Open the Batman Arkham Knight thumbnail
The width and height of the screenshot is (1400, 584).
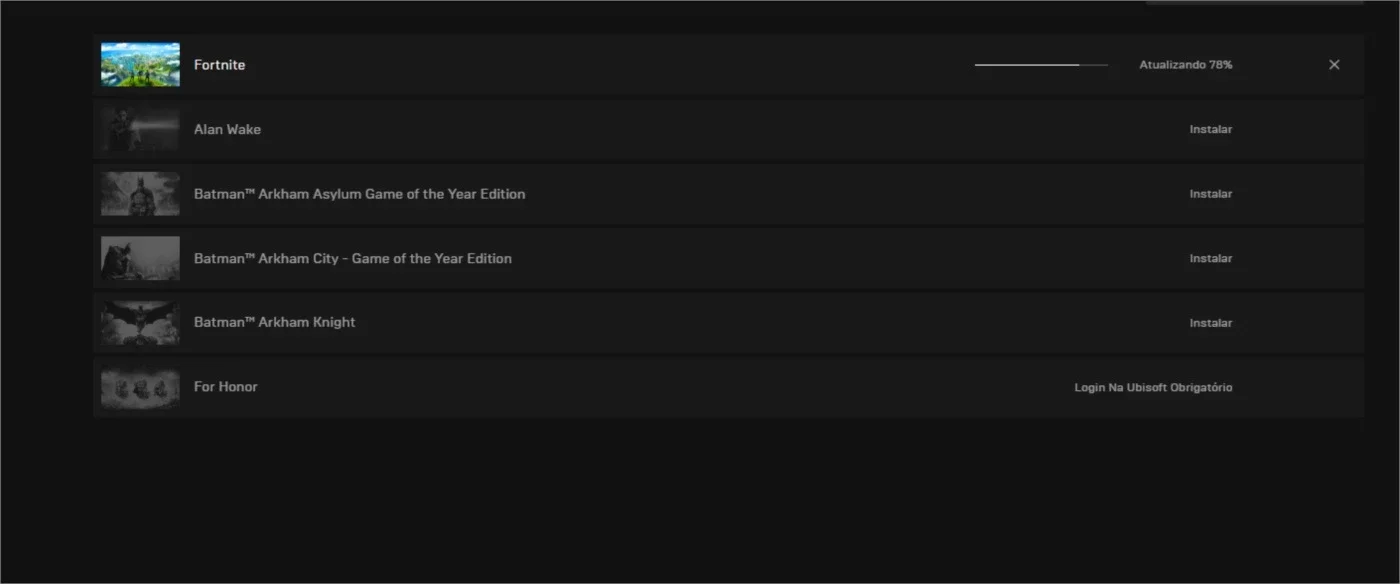pos(141,323)
